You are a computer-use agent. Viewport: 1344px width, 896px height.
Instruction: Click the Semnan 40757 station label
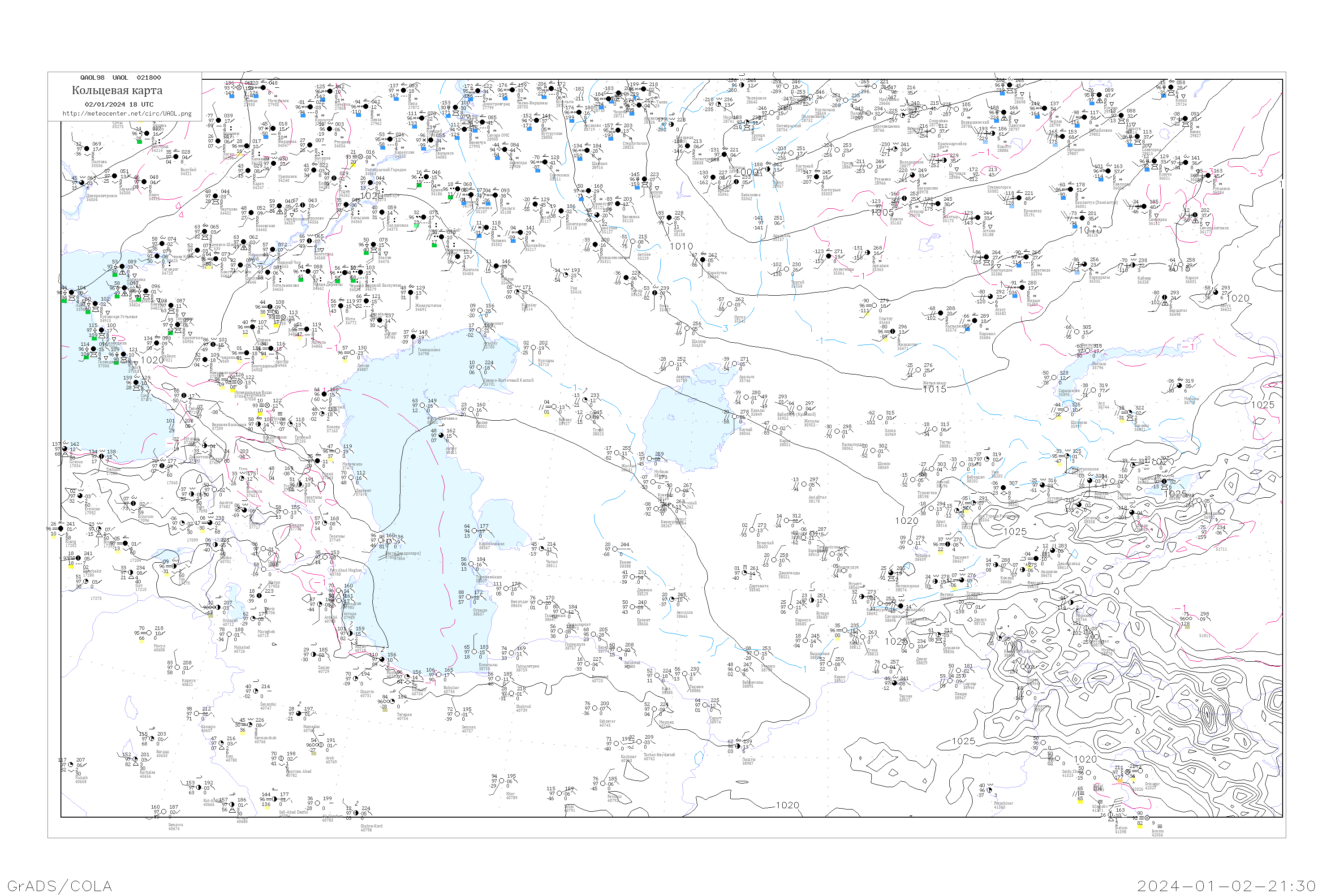(x=468, y=728)
